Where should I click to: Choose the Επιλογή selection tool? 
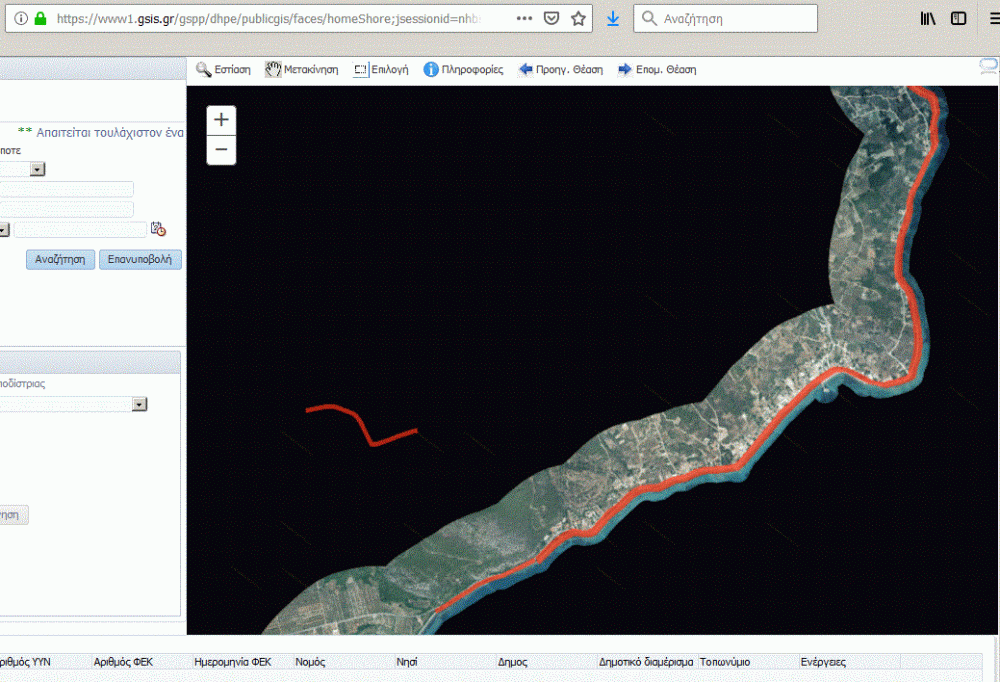pos(381,70)
